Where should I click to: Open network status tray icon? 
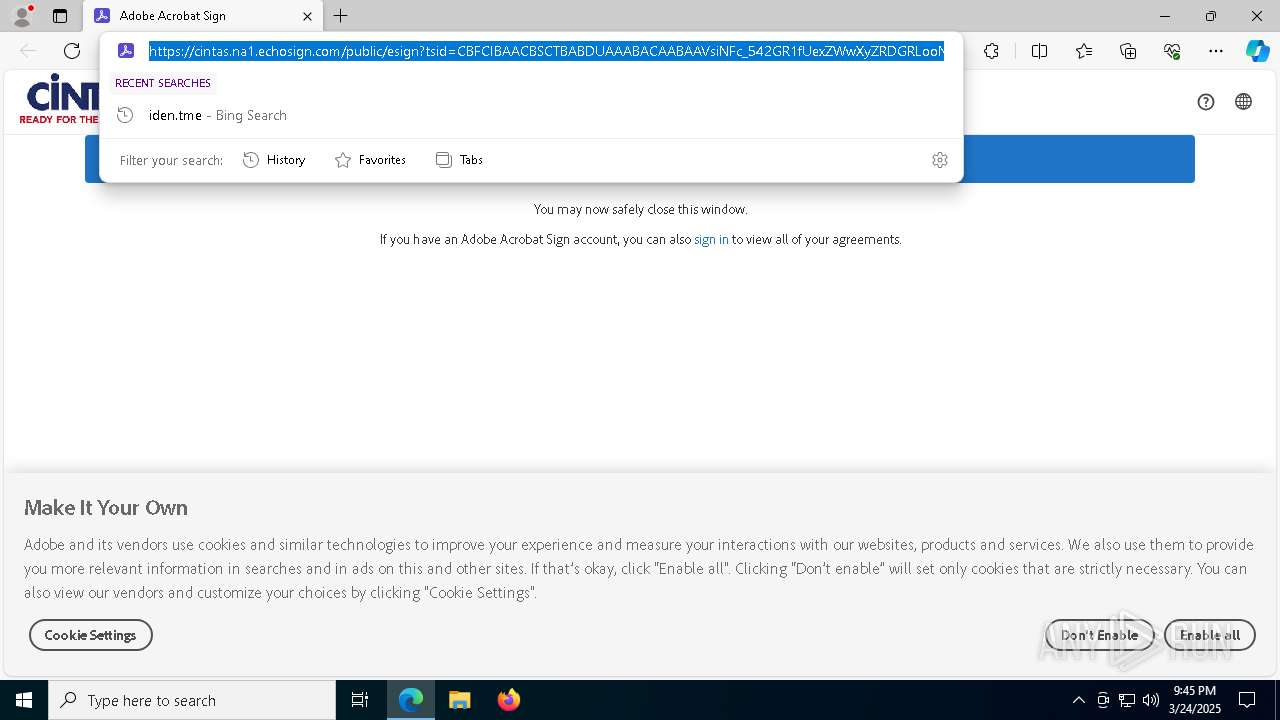1127,700
